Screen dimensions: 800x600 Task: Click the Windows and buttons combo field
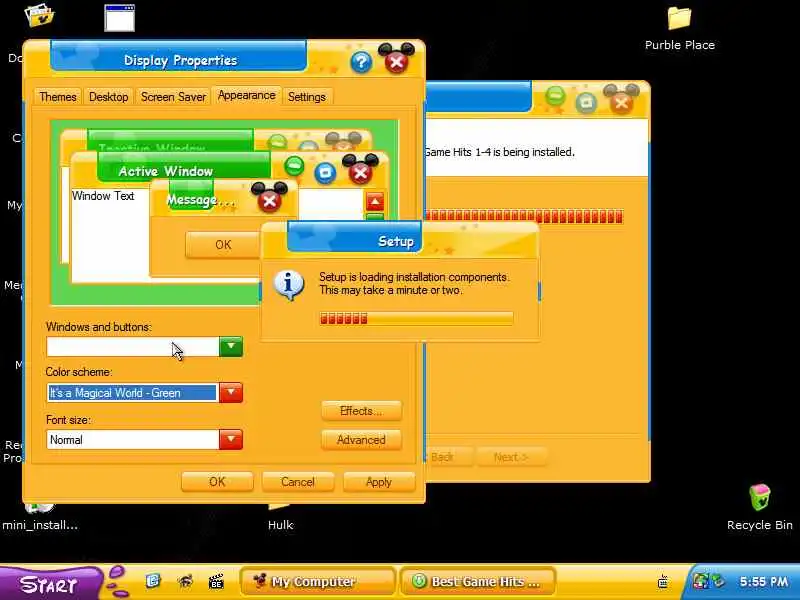tap(133, 346)
